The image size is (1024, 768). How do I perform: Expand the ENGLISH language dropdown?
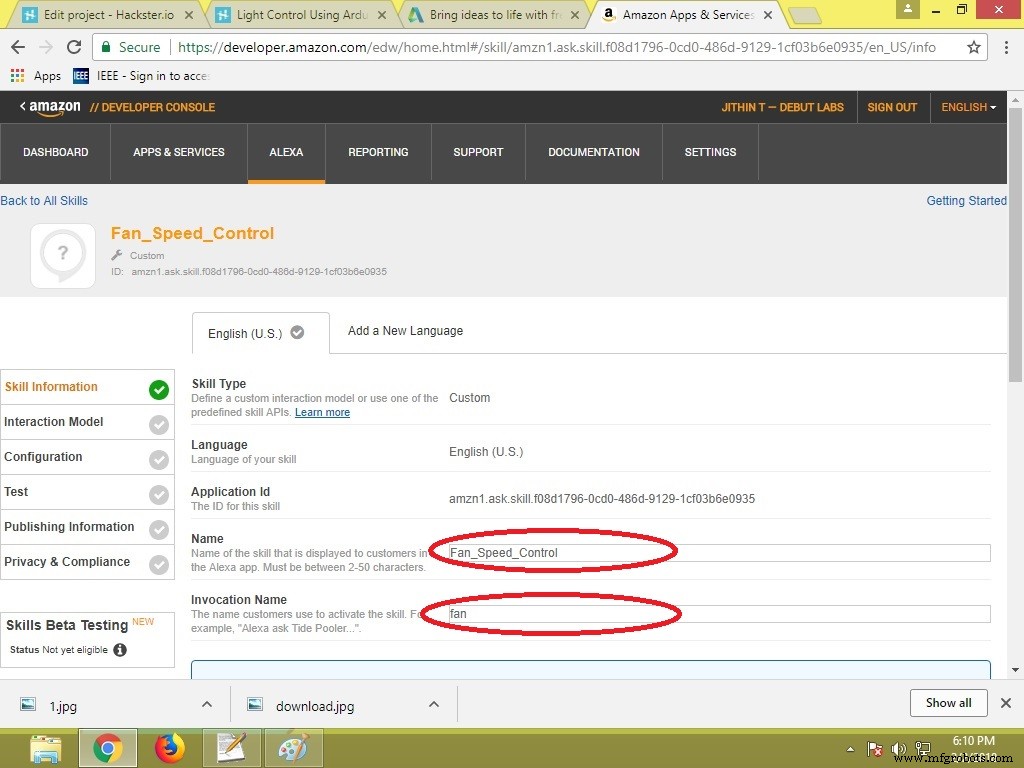(968, 107)
